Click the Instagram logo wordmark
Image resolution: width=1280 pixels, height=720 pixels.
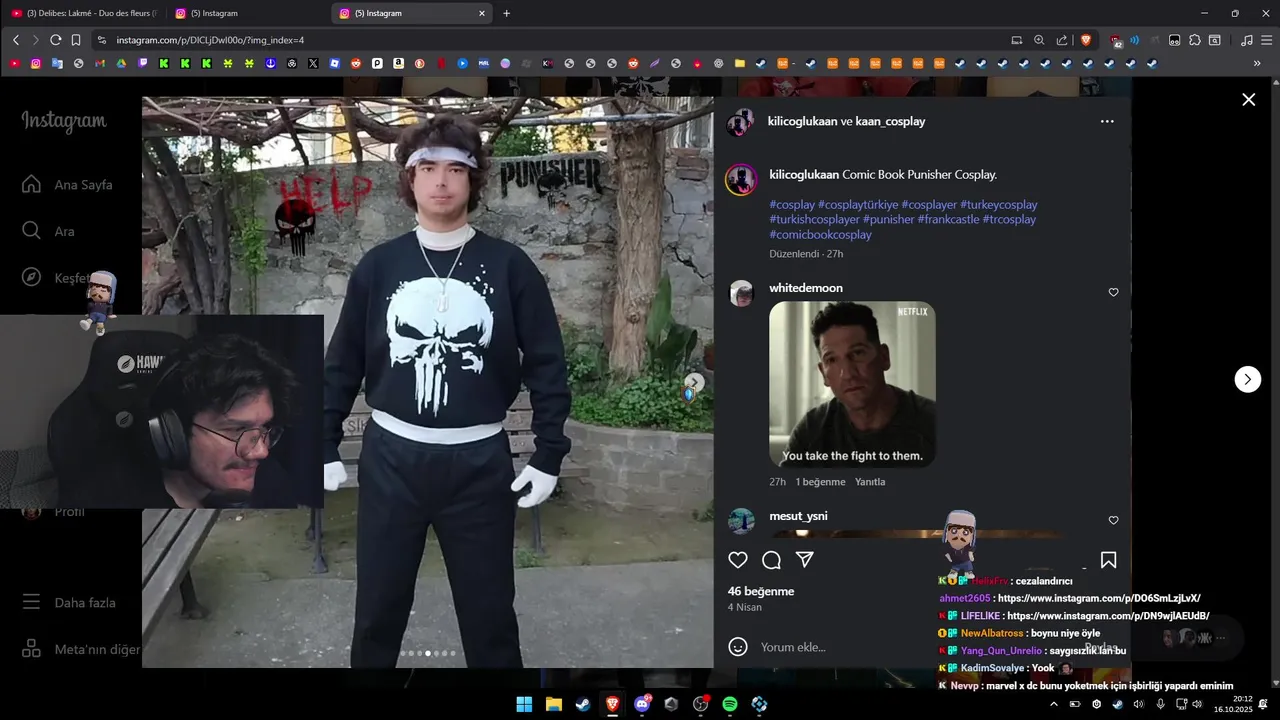64,122
